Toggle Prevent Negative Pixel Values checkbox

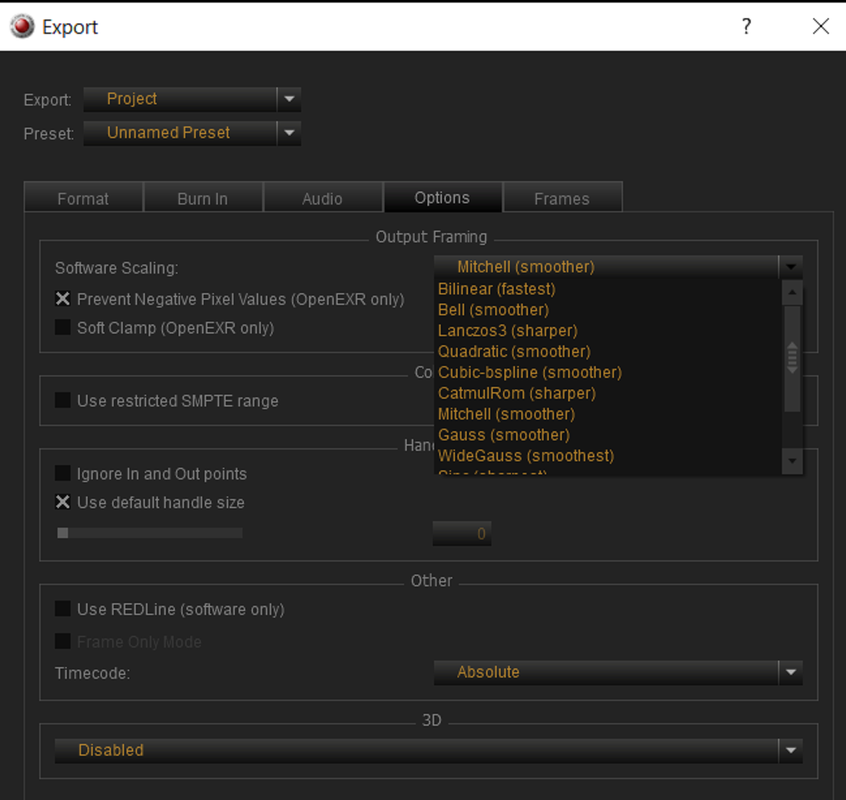pos(63,299)
